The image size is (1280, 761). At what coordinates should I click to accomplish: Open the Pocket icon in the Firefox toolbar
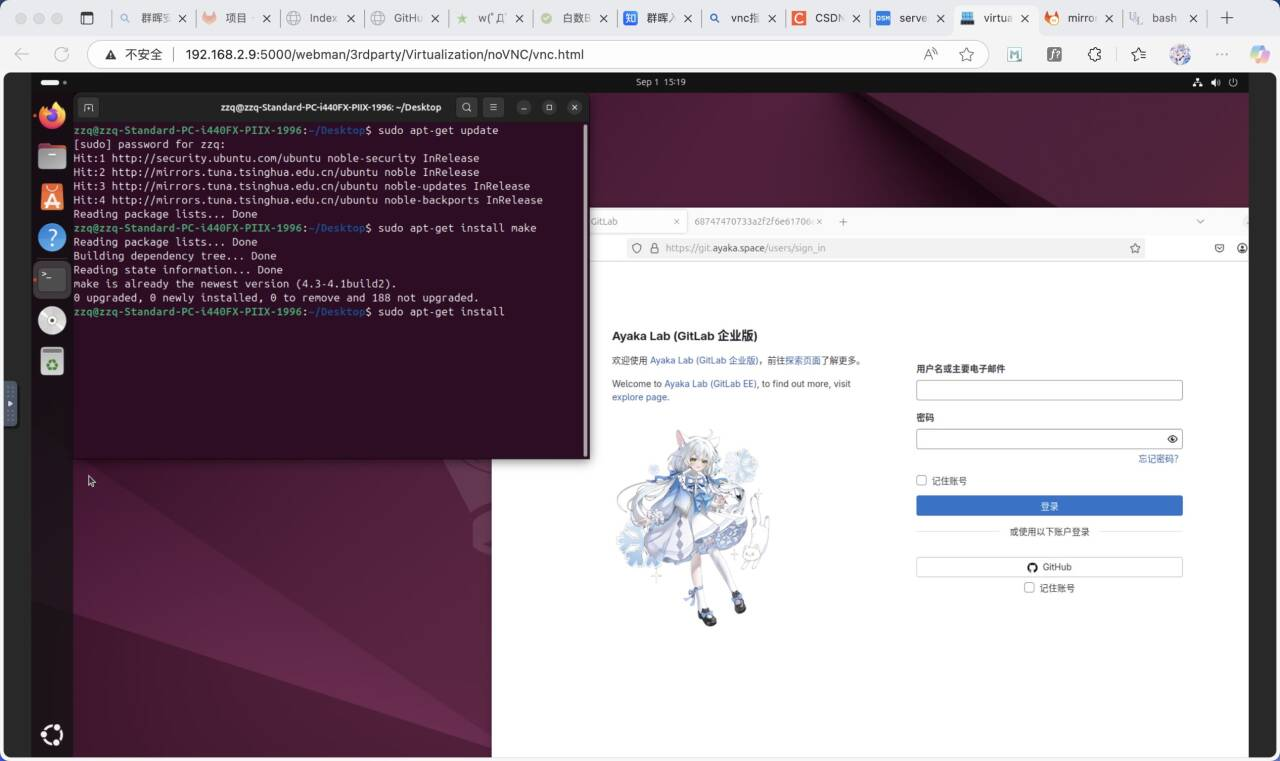point(1219,248)
